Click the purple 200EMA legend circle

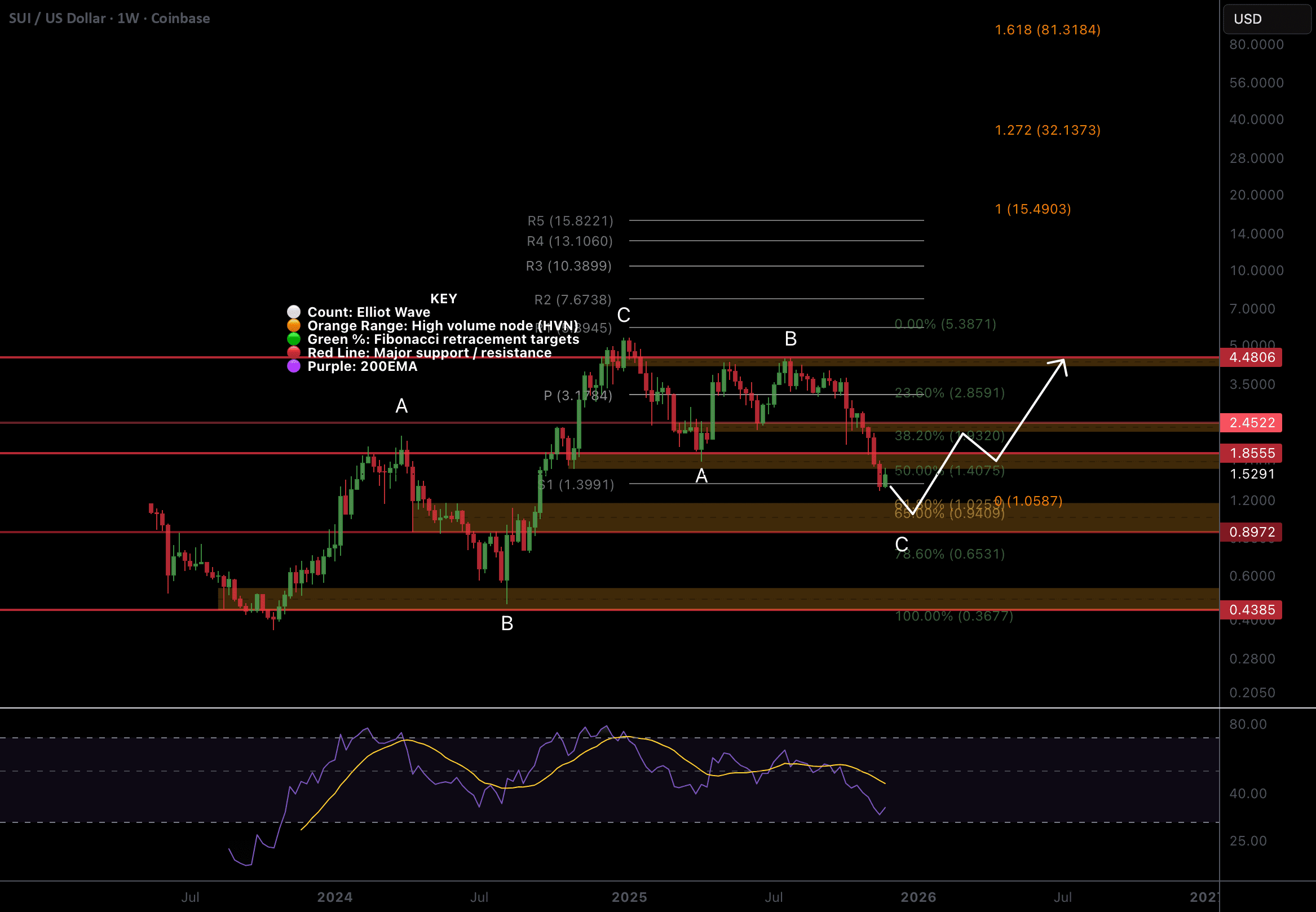pyautogui.click(x=293, y=366)
